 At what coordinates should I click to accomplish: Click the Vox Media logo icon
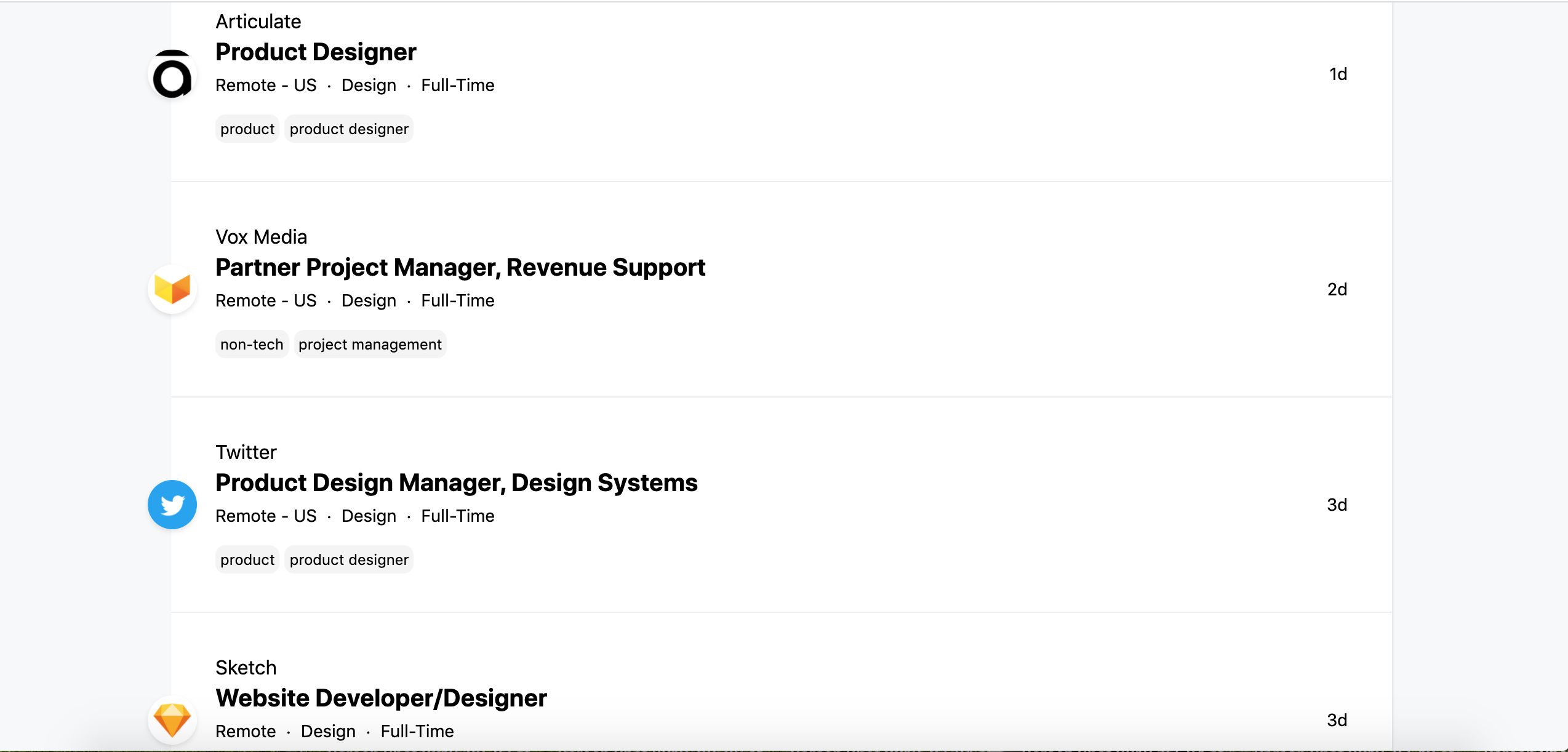click(172, 289)
